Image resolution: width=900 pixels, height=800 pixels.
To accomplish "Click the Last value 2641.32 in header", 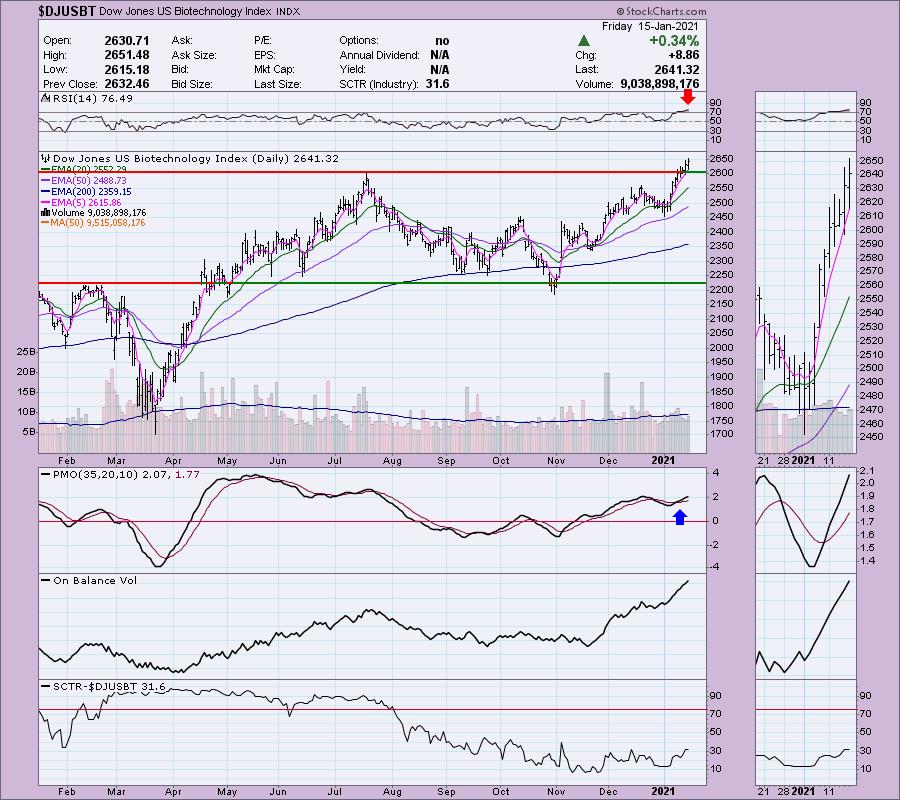I will pyautogui.click(x=677, y=69).
